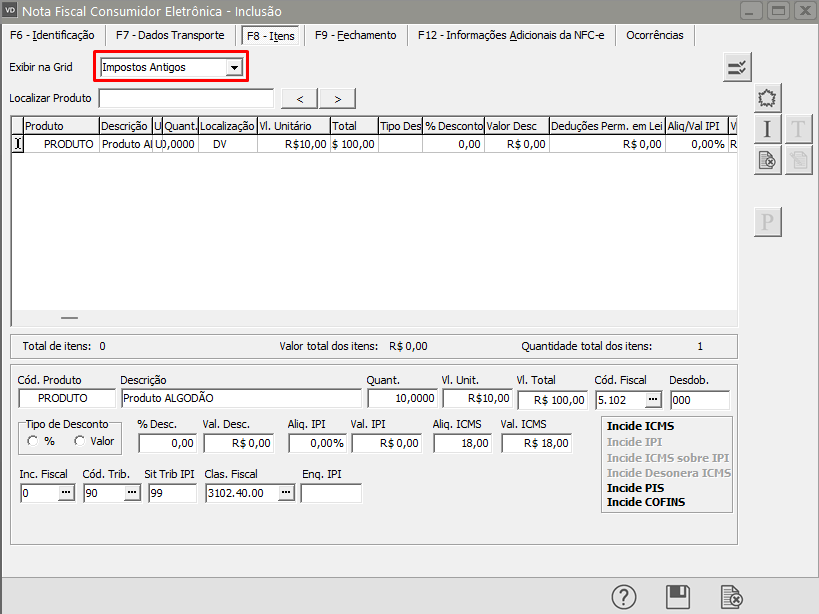Image resolution: width=819 pixels, height=614 pixels.
Task: Switch to the F7 - Dados Transporte tab
Action: tap(170, 35)
